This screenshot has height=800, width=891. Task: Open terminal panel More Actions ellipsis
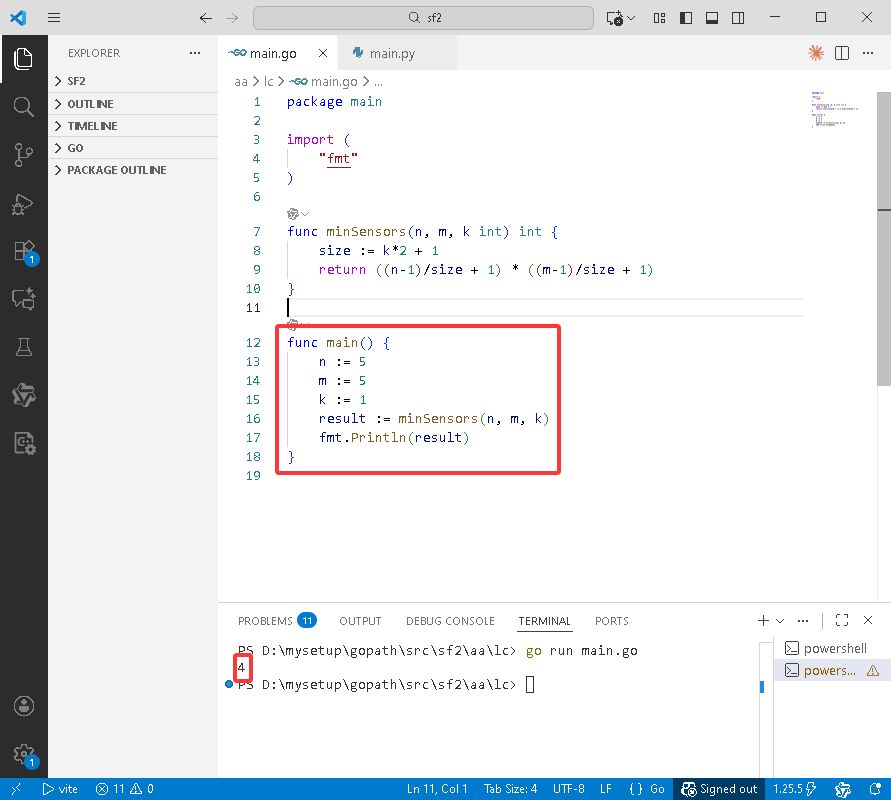coord(802,620)
